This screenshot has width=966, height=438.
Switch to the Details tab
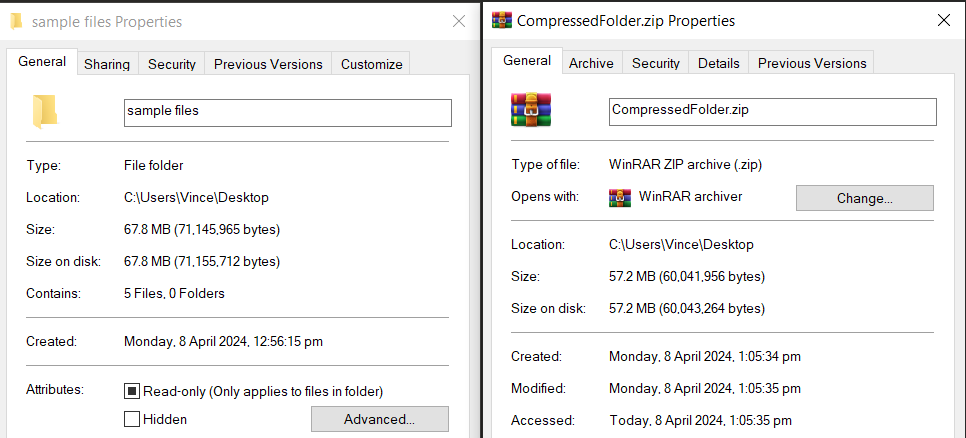point(718,63)
